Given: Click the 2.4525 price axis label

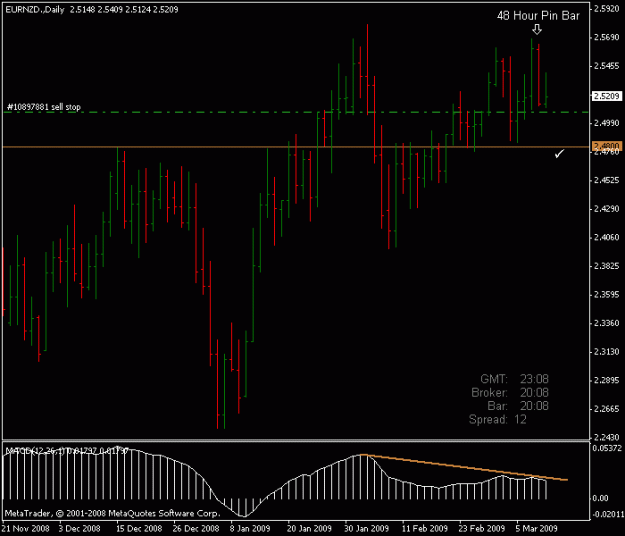Looking at the screenshot, I should click(606, 180).
